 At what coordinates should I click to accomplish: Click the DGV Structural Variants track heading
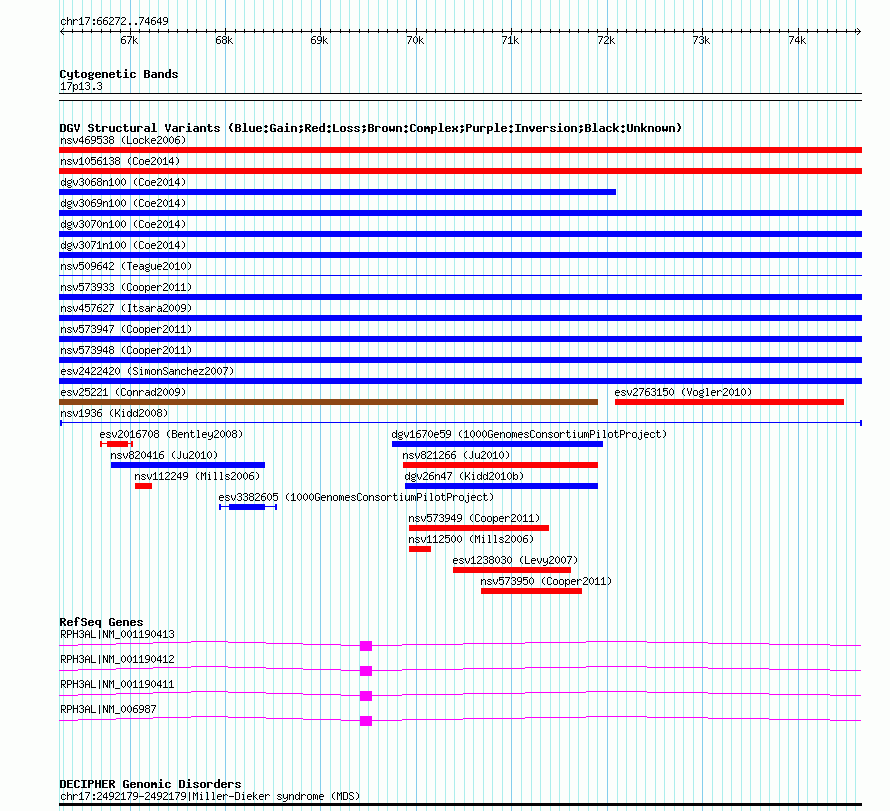[x=370, y=128]
